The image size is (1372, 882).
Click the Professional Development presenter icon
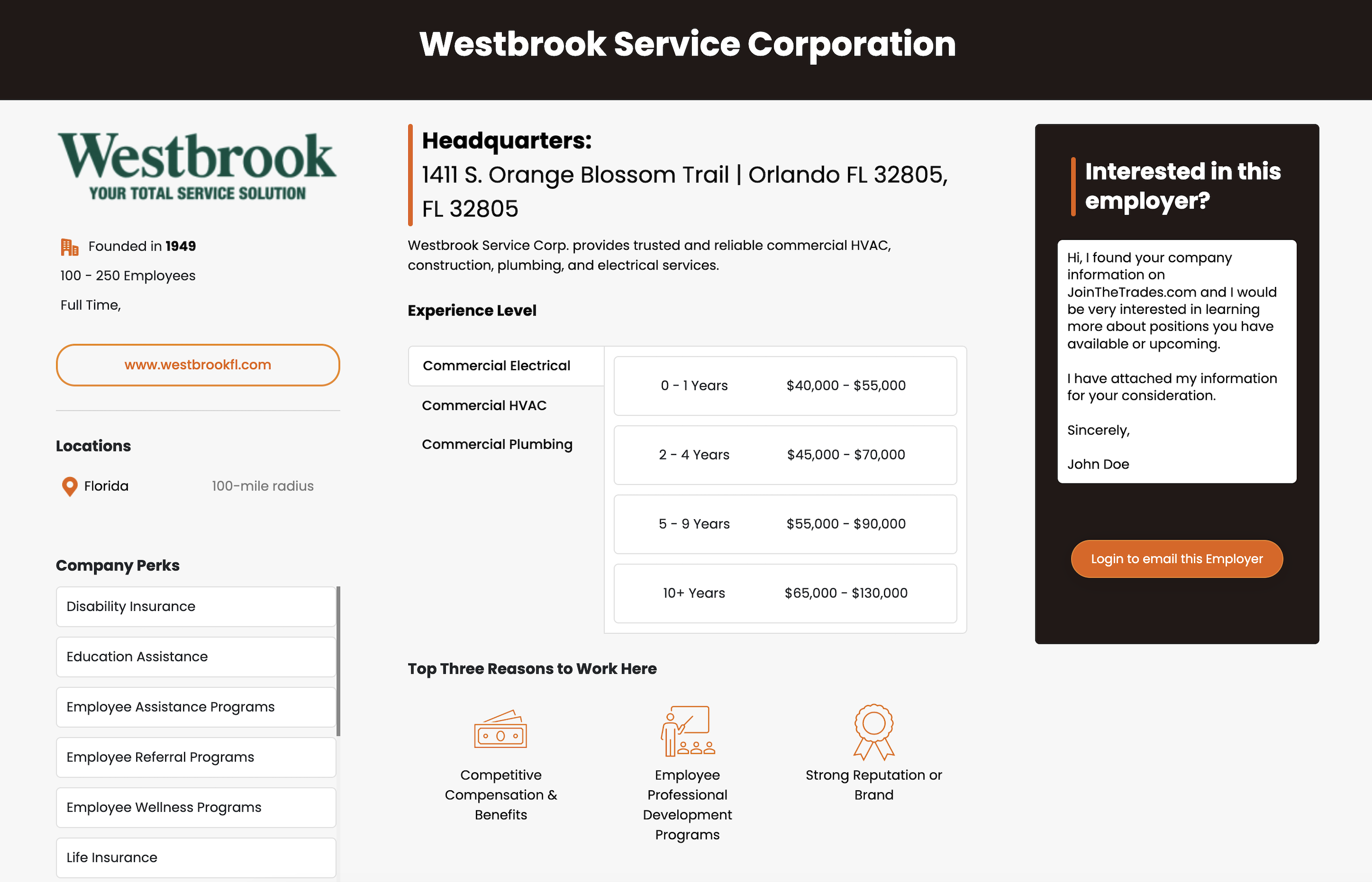point(687,731)
